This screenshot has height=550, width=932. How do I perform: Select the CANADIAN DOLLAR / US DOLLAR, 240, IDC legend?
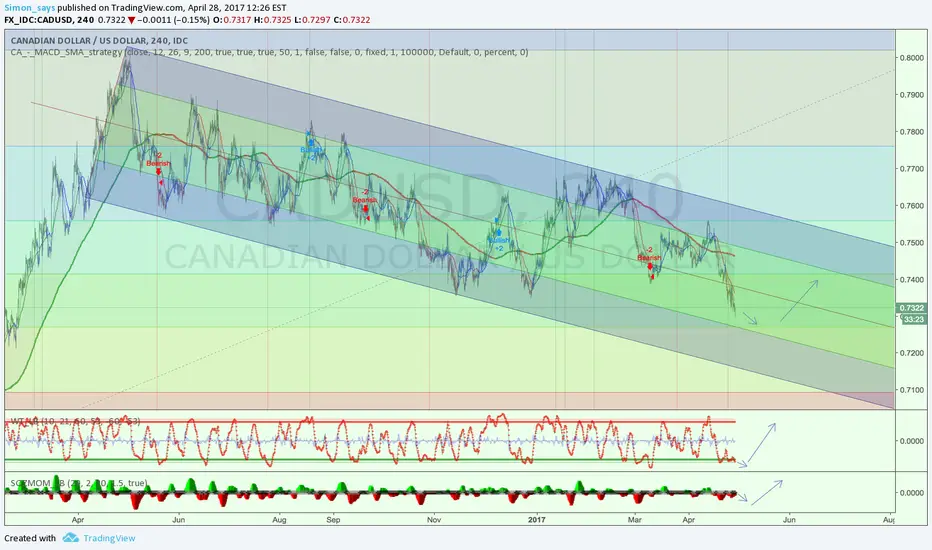[x=99, y=40]
